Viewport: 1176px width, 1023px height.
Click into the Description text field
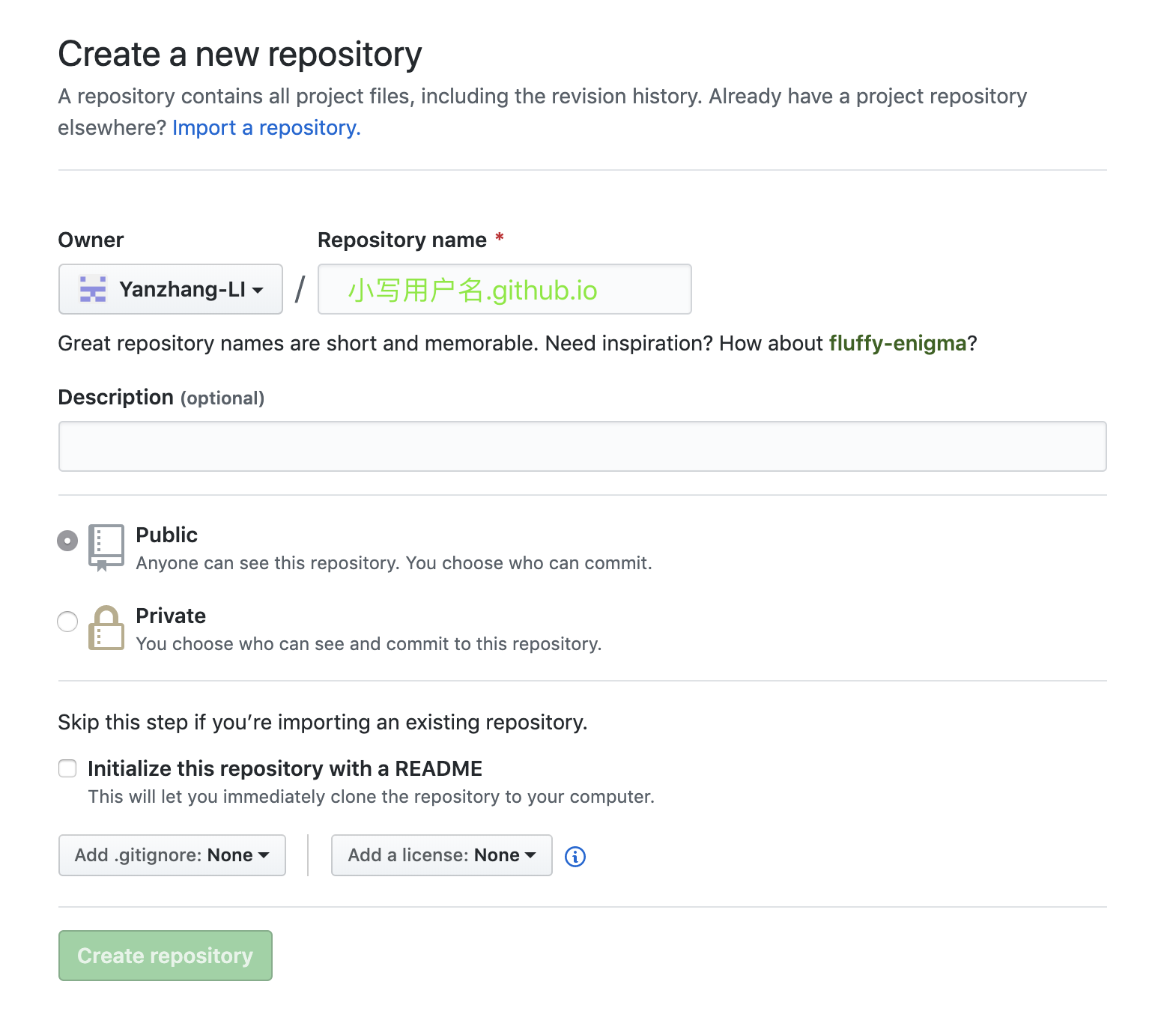[582, 446]
